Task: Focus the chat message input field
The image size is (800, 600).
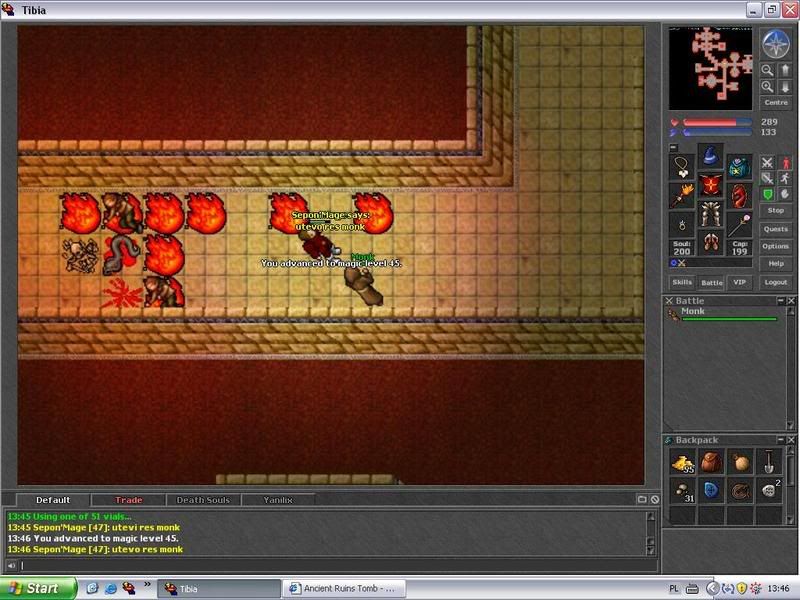Action: (338, 565)
